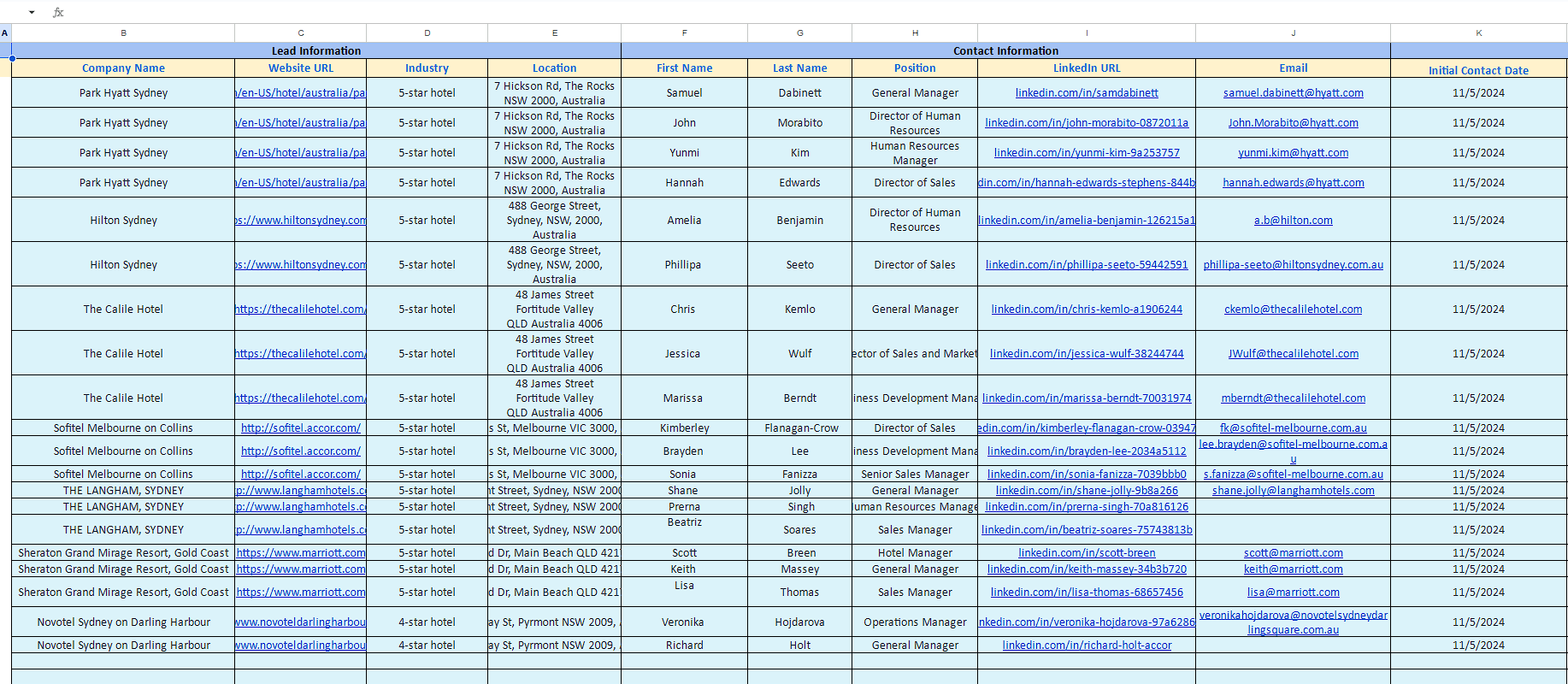Open the keith@marriott.com email link
The width and height of the screenshot is (1568, 684).
(x=1294, y=569)
